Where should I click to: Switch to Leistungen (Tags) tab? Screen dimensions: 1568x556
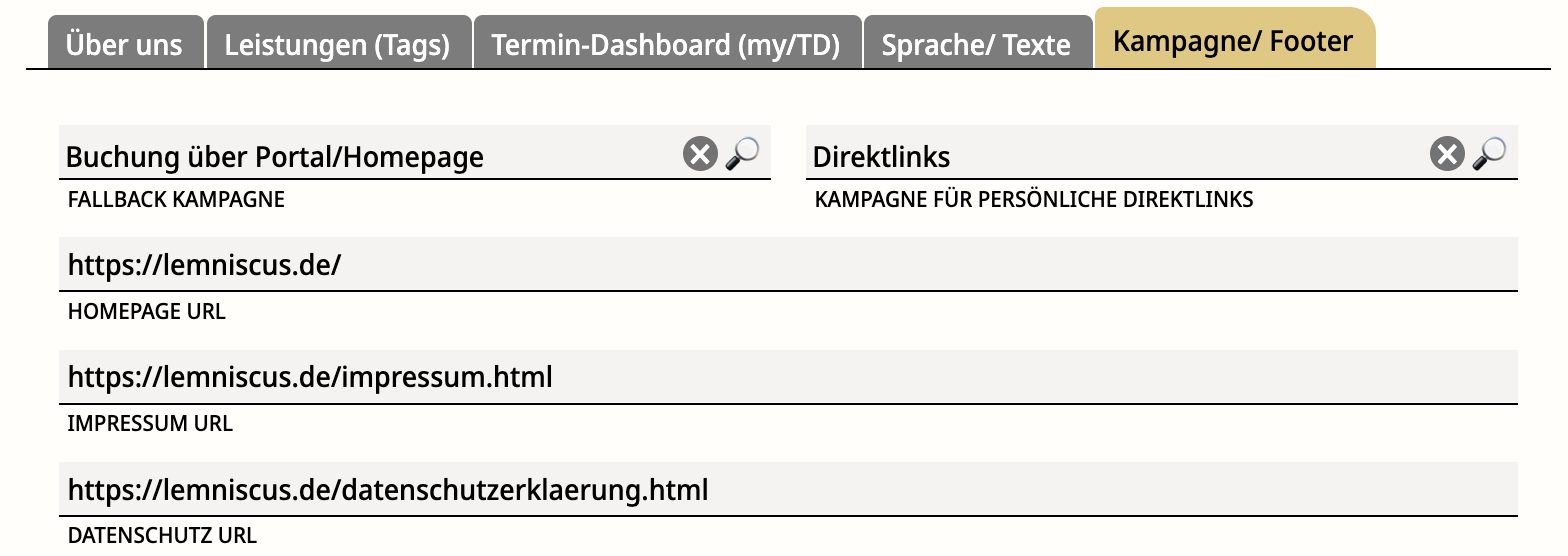click(x=338, y=43)
